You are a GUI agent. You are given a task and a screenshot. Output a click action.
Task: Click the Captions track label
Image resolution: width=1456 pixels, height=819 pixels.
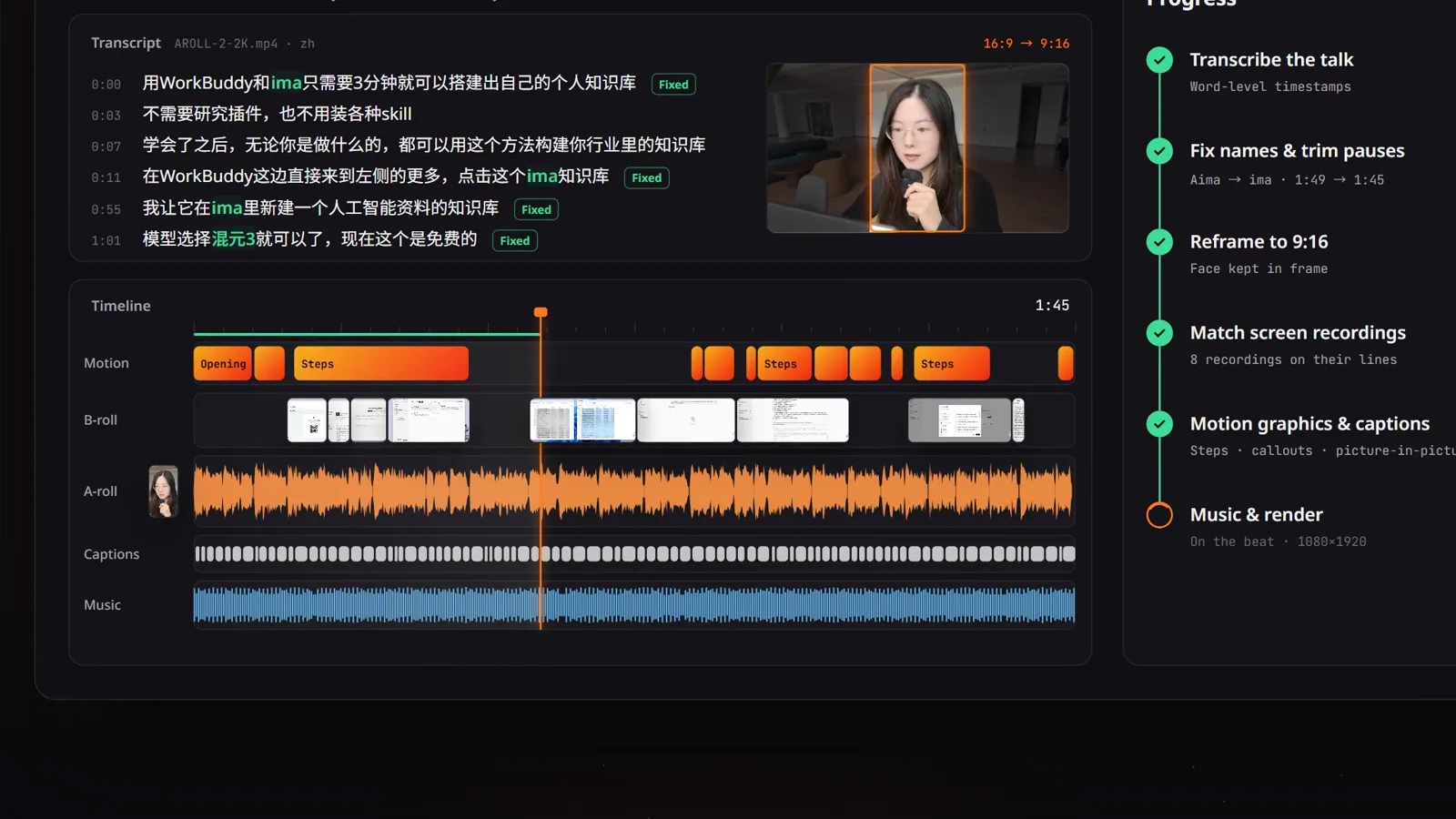tap(112, 554)
